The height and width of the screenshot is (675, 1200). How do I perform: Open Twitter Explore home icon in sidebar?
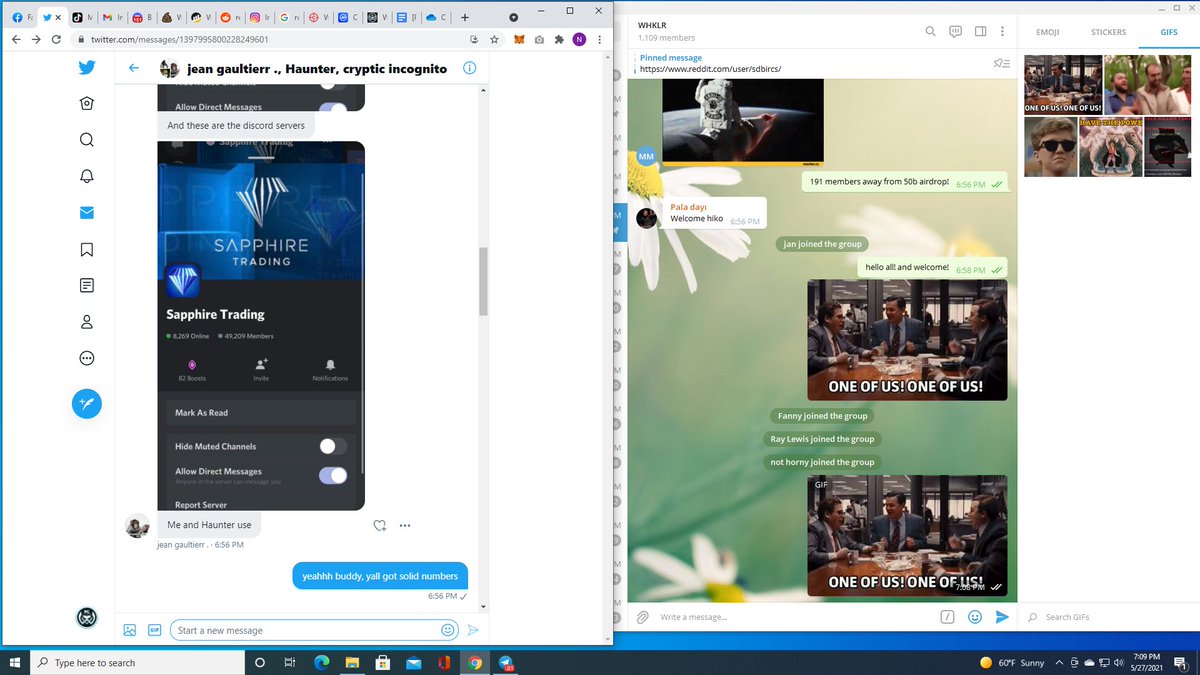tap(87, 104)
